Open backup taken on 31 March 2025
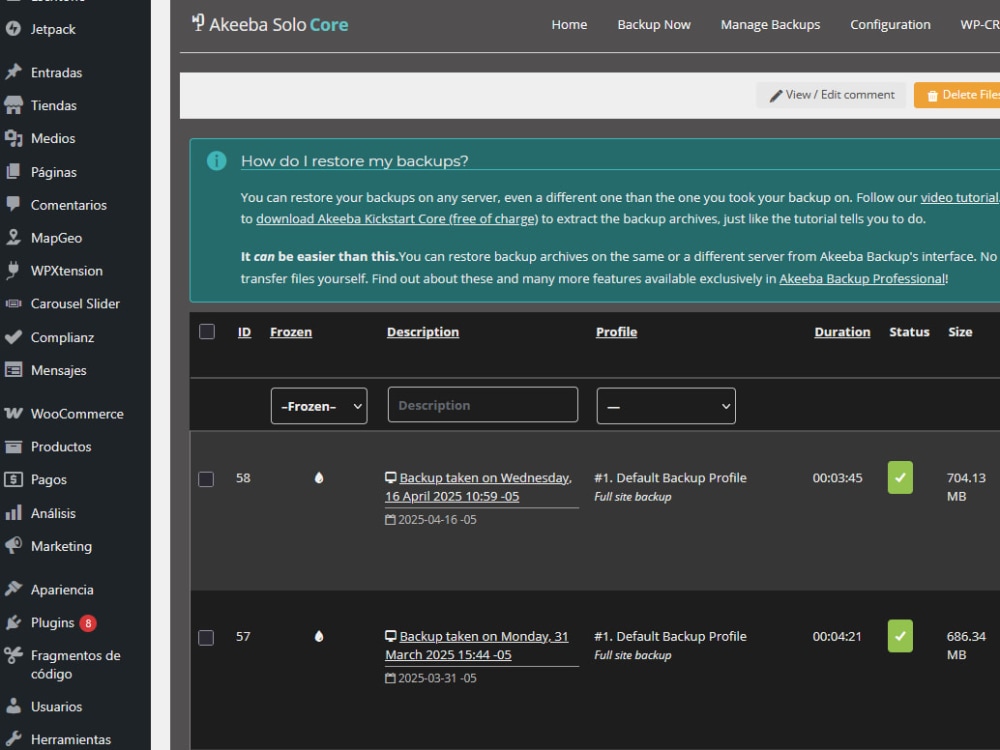Screen dimensions: 1000x750 [477, 645]
